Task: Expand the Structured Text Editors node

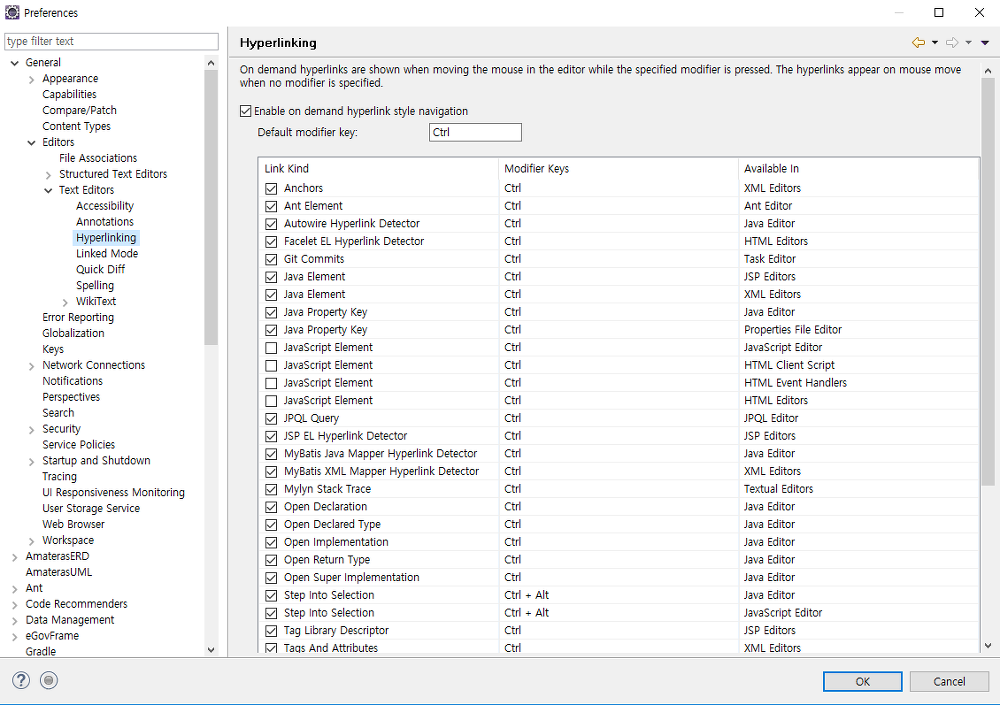Action: point(48,175)
